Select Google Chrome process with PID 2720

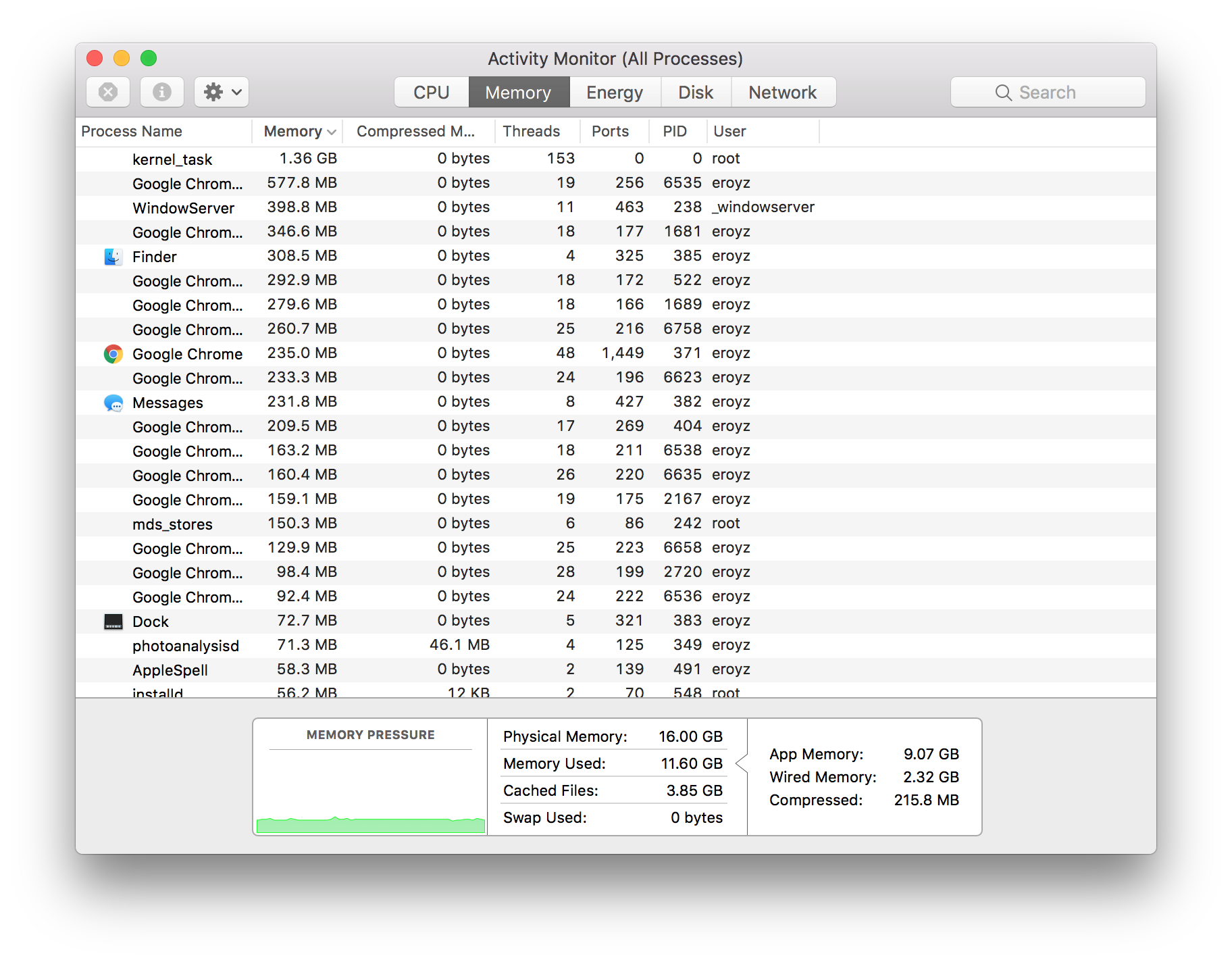(616, 573)
